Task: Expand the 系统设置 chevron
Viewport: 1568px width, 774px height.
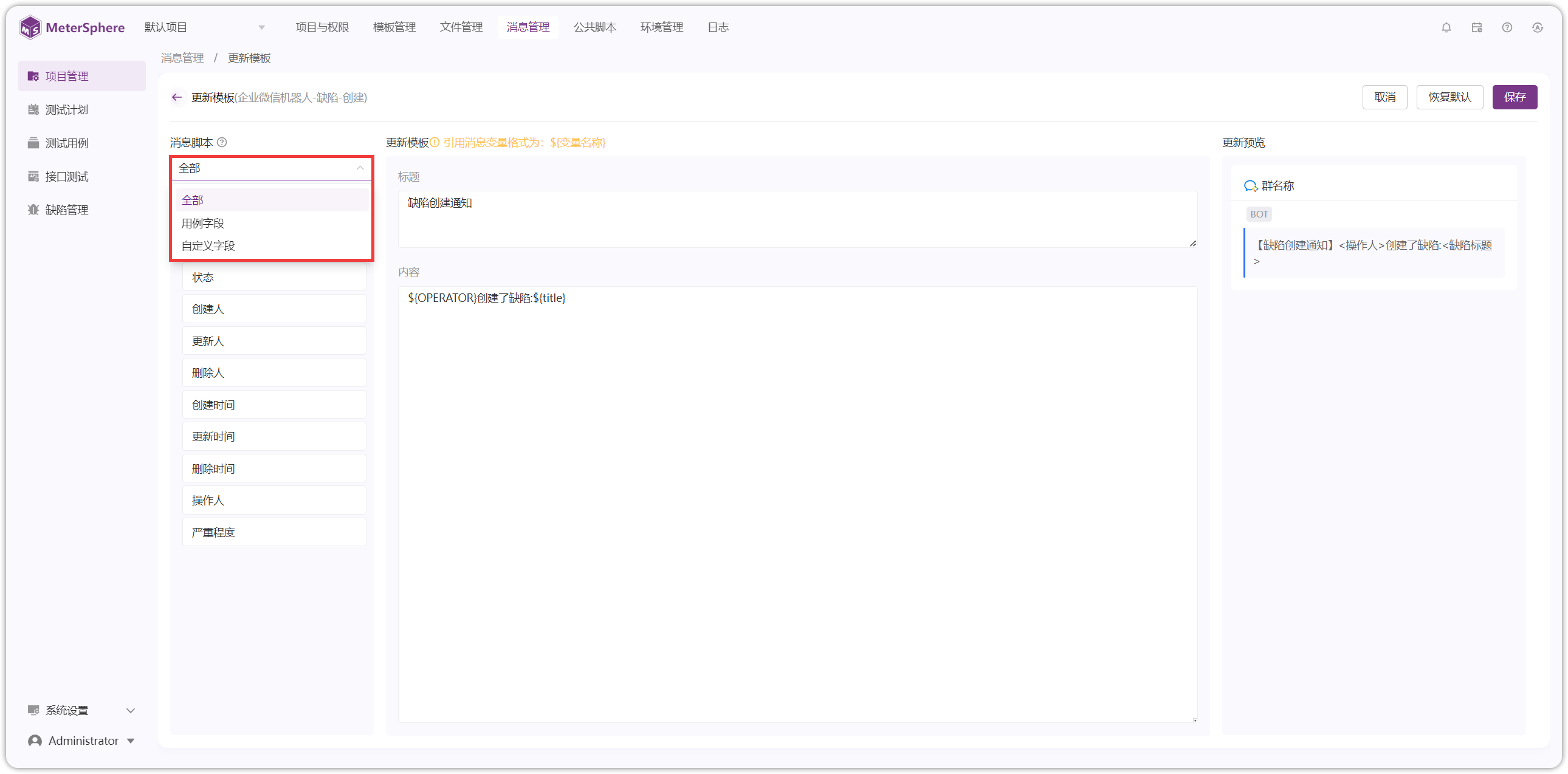Action: click(x=130, y=710)
